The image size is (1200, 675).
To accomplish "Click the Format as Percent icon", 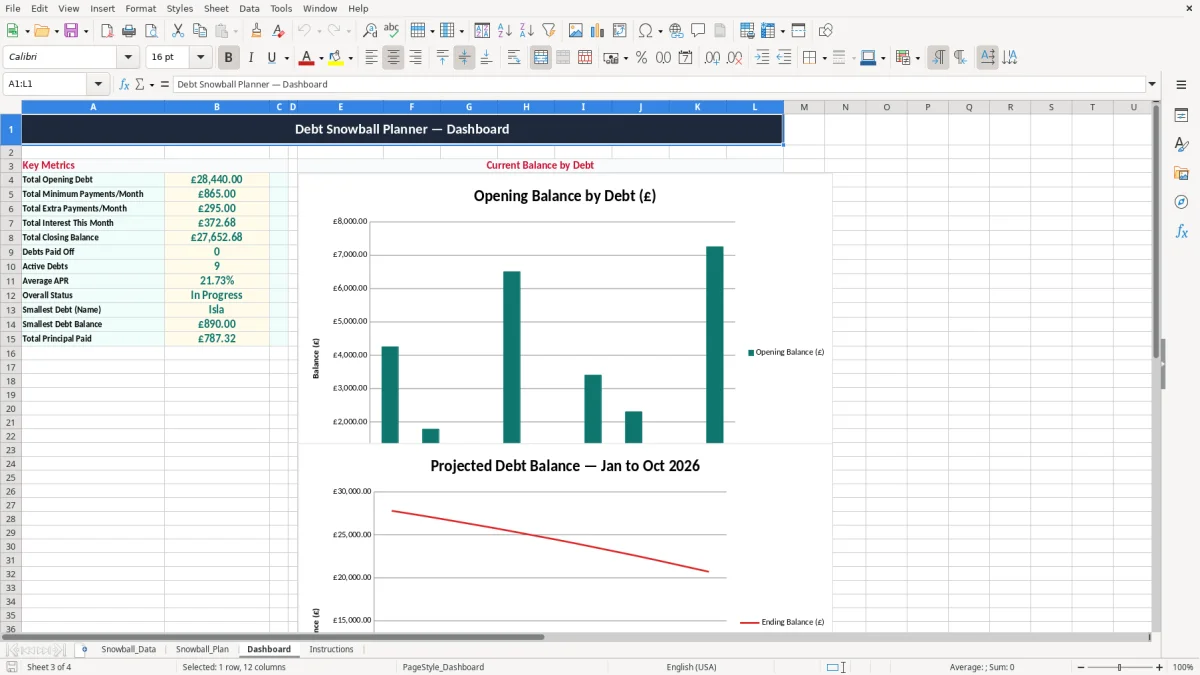I will click(641, 58).
